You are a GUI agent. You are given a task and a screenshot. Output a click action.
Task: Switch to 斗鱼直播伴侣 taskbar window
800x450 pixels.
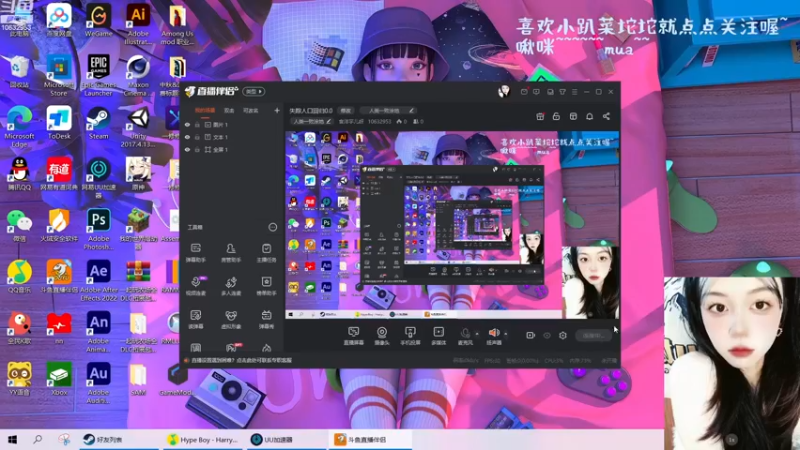[x=370, y=439]
